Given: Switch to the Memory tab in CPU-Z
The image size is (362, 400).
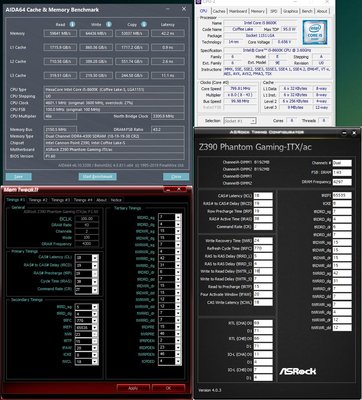Looking at the screenshot, I should click(x=258, y=11).
